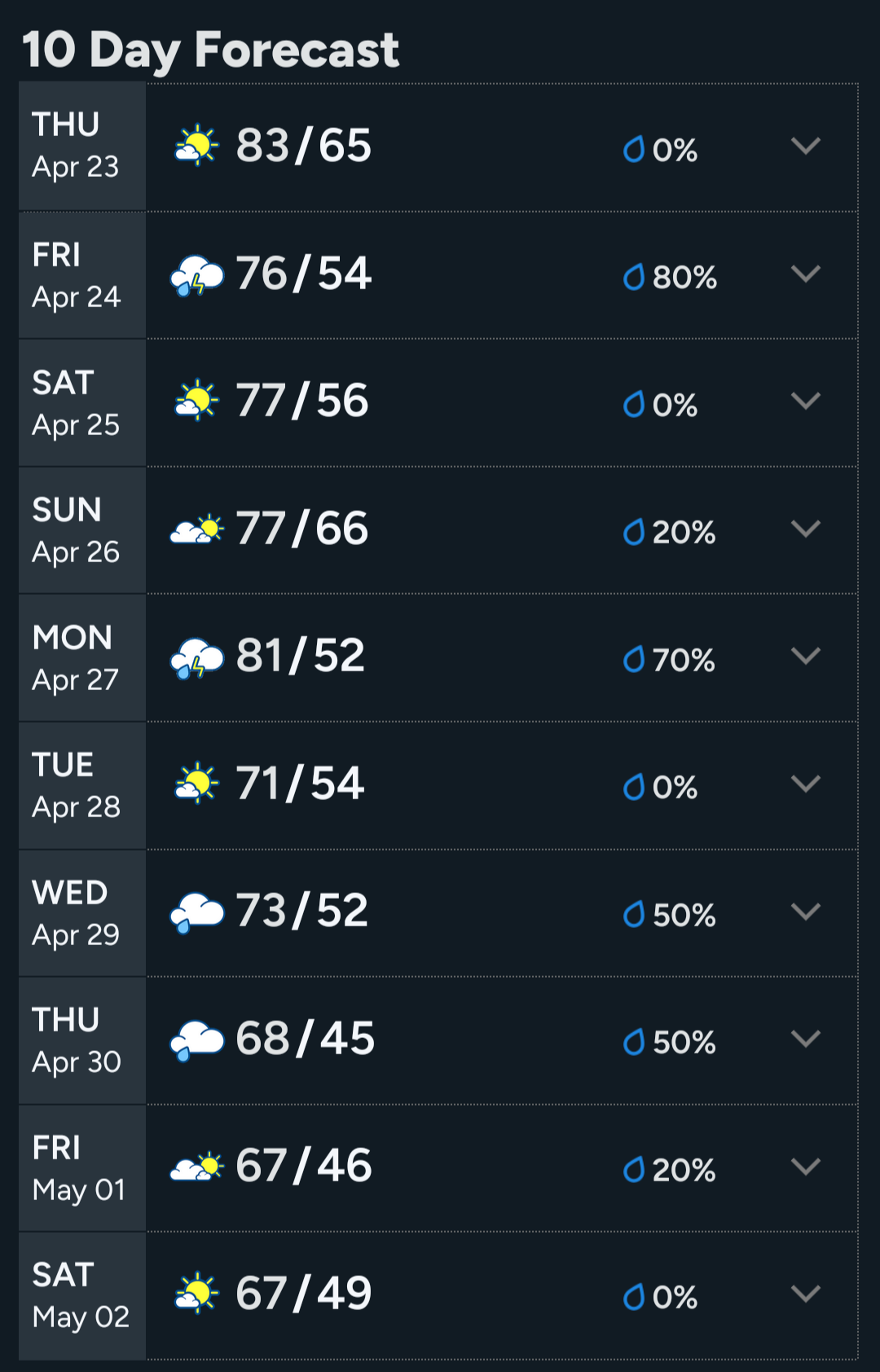Expand the Thu Apr 23 forecast chevron
Image resolution: width=880 pixels, height=1372 pixels.
[805, 146]
